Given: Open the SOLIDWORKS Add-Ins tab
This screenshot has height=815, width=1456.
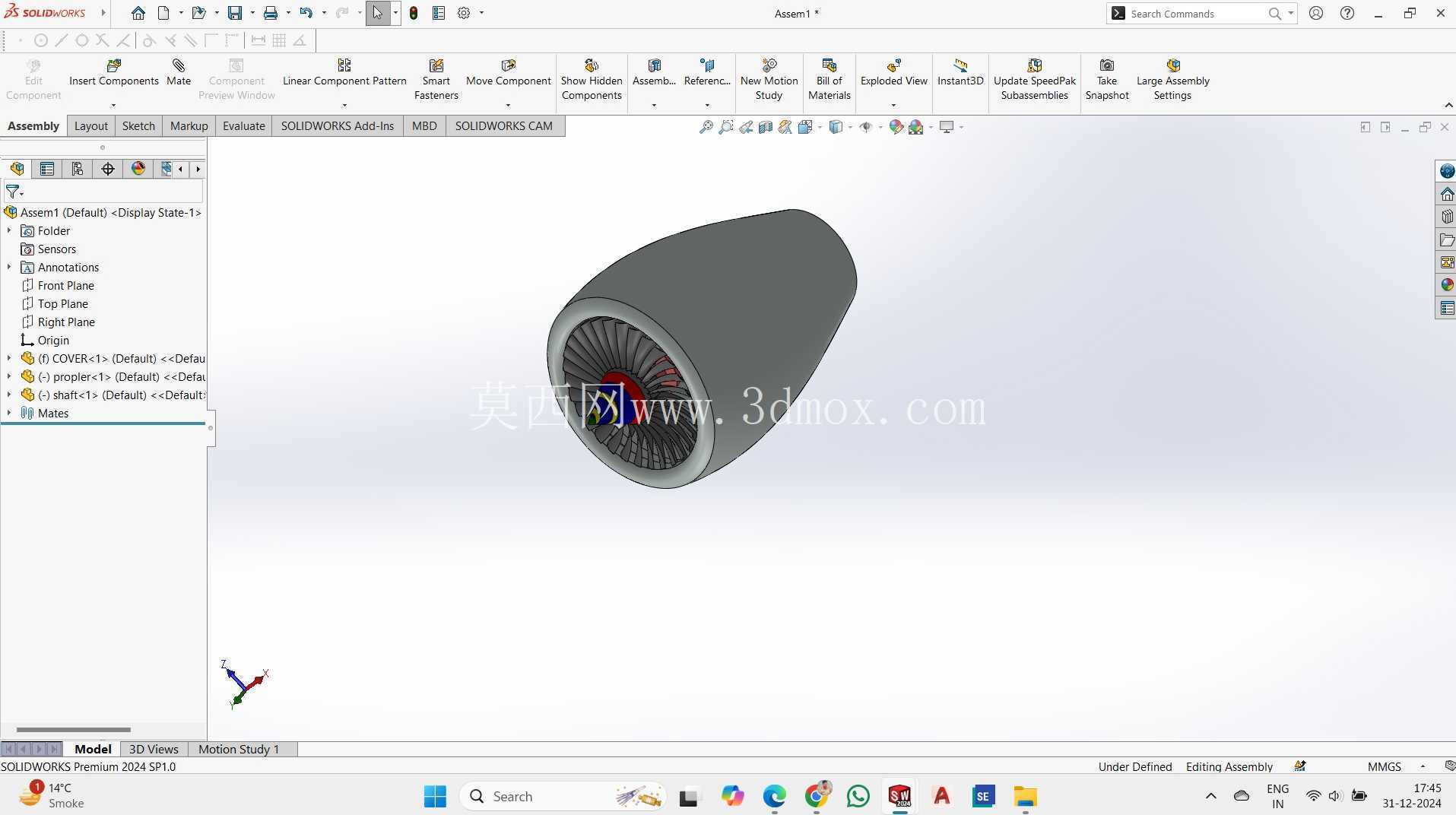Looking at the screenshot, I should [x=338, y=126].
